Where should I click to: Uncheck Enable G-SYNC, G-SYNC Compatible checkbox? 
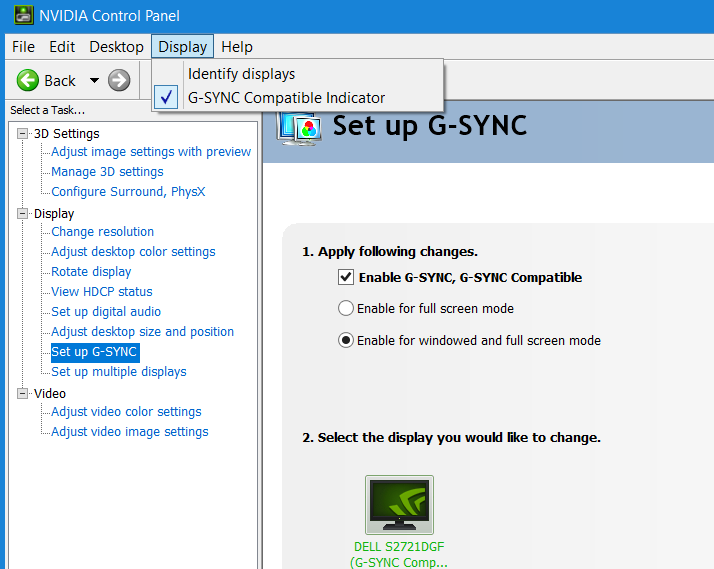click(346, 277)
